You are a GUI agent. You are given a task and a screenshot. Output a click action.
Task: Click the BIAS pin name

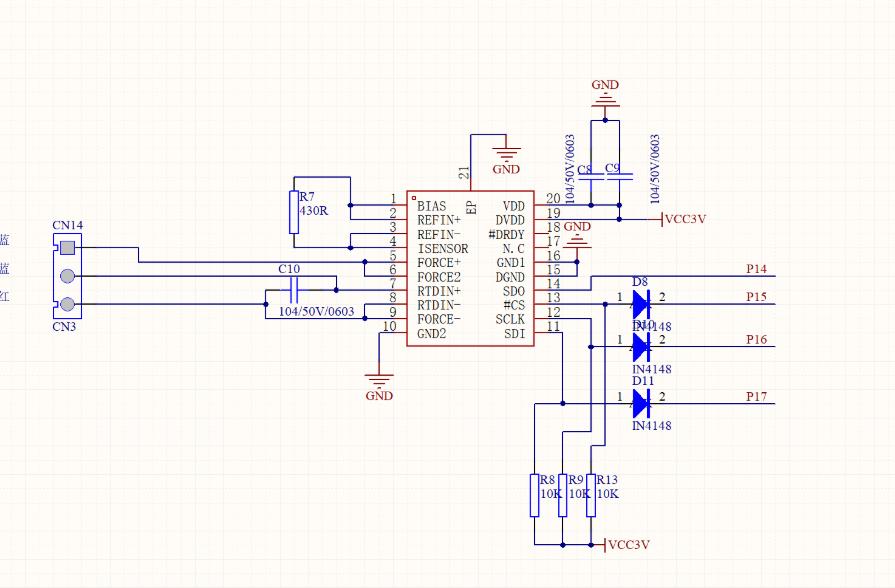(432, 206)
